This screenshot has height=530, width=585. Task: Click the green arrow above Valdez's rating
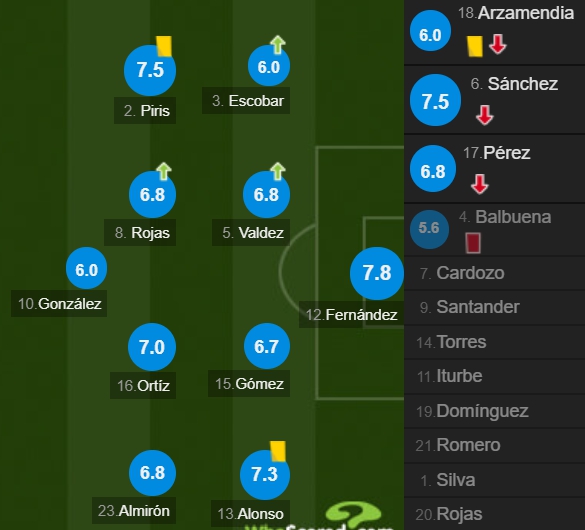point(278,171)
